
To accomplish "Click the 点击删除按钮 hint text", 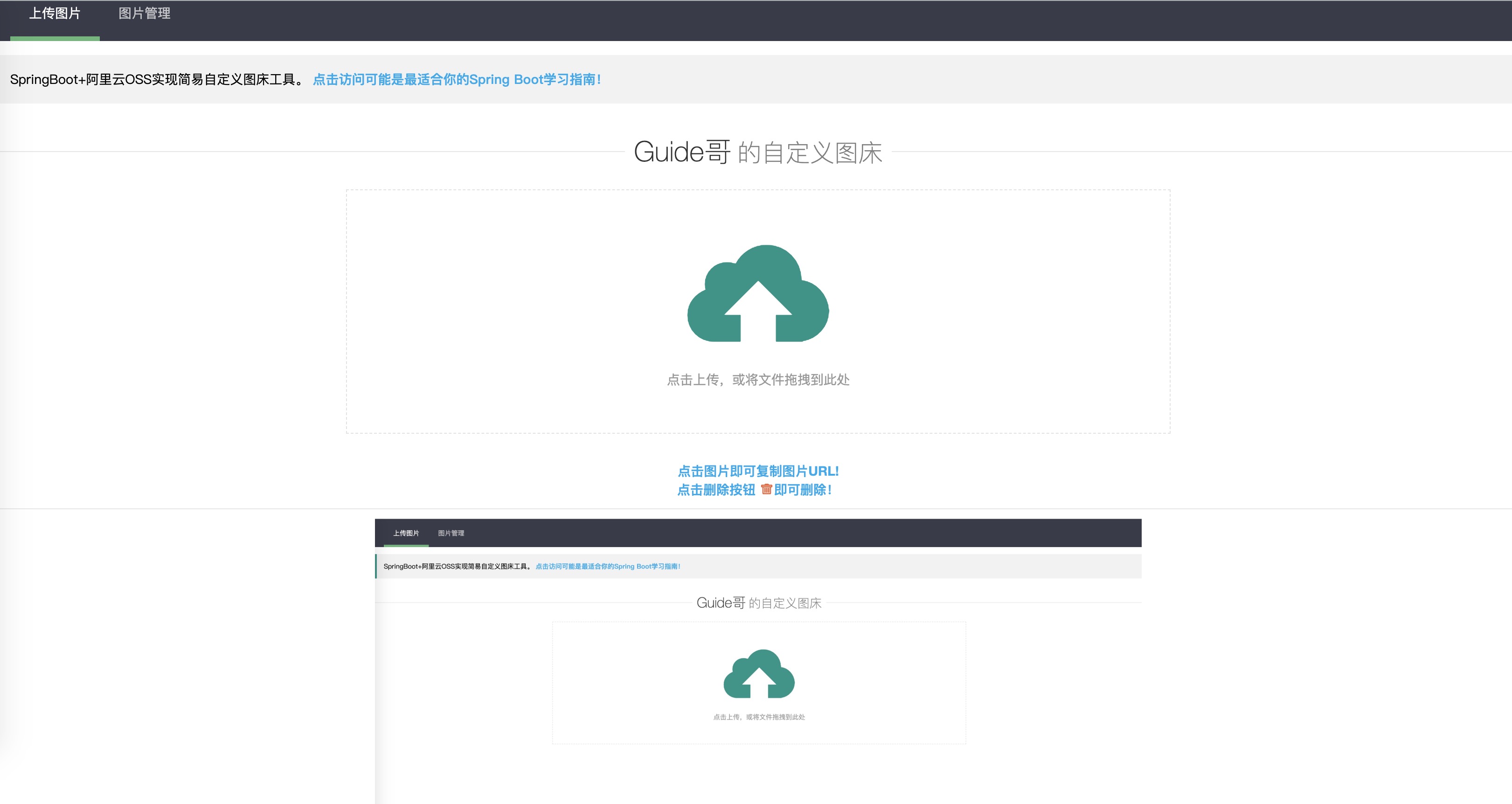I will tap(716, 490).
